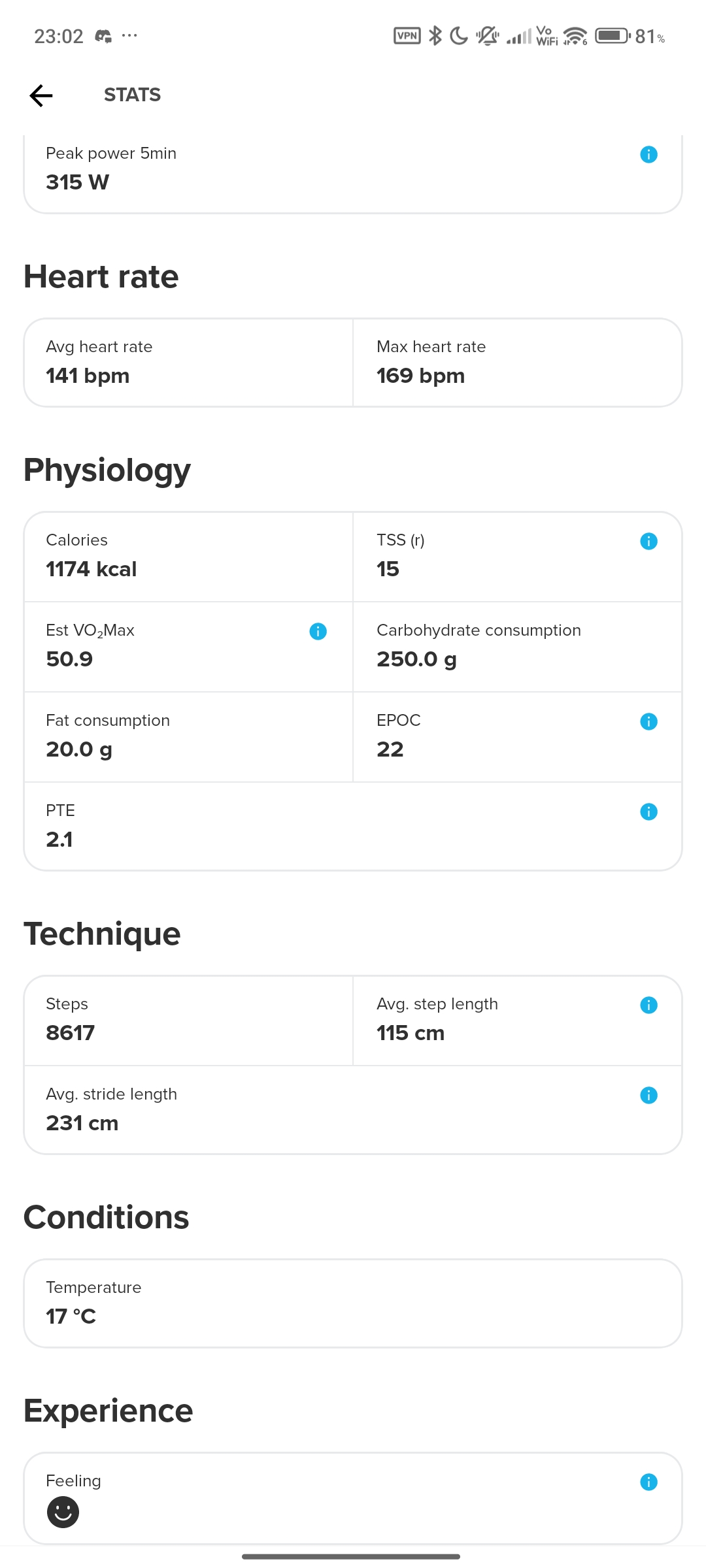Open the EPOC info icon
Screen dimensions: 706x1568
click(x=648, y=721)
